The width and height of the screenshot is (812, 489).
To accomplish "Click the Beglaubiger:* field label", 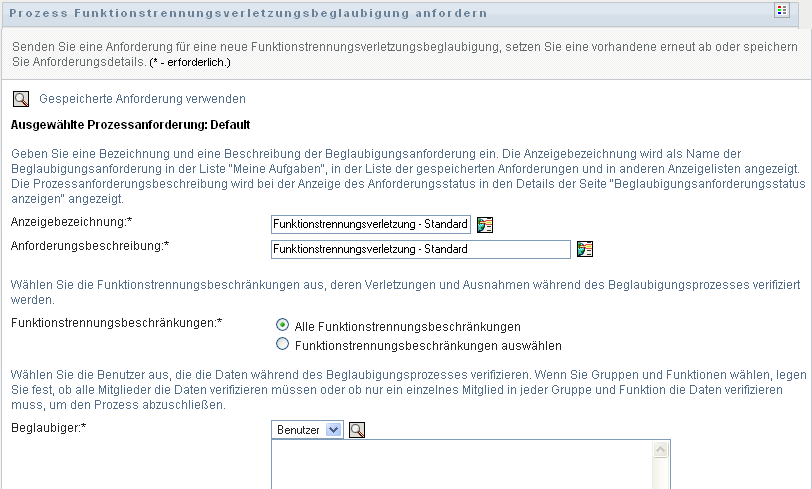I will coord(49,428).
